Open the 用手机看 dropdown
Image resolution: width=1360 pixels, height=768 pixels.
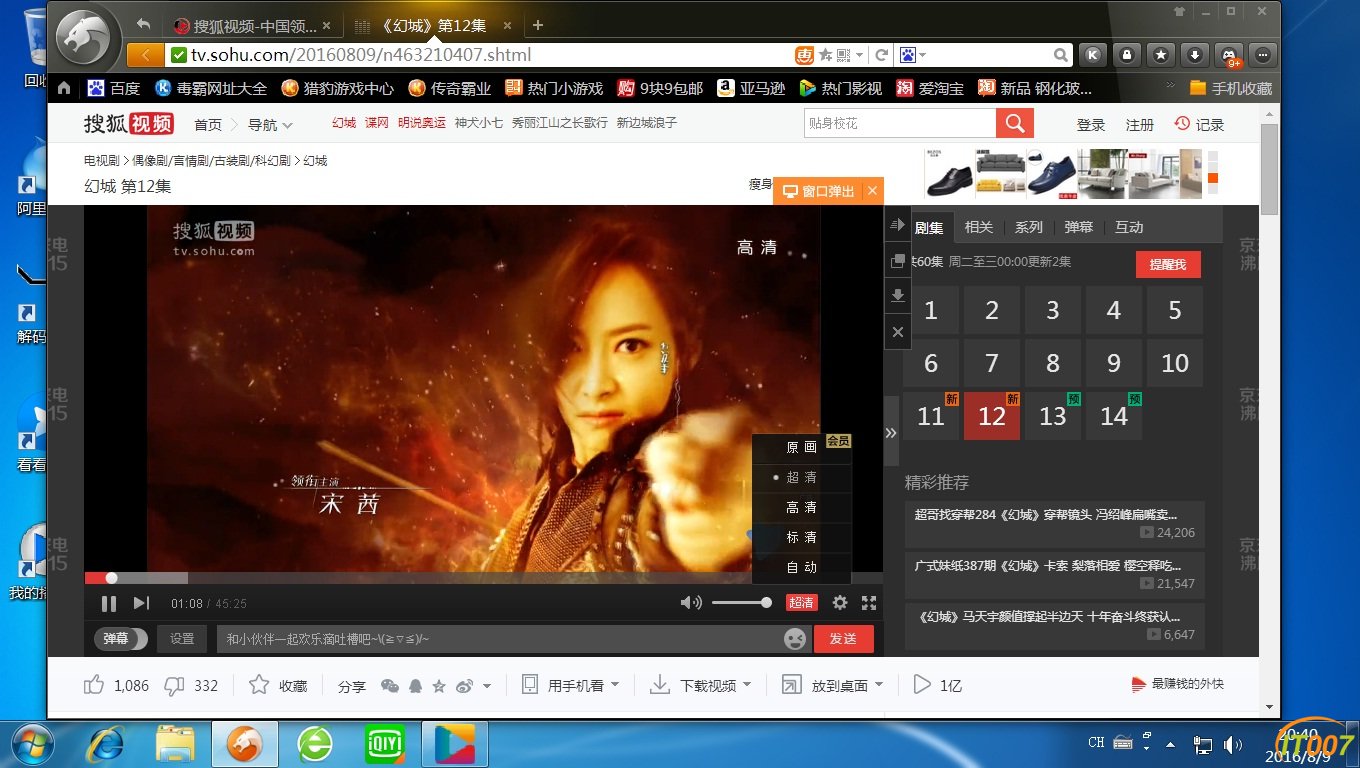572,685
